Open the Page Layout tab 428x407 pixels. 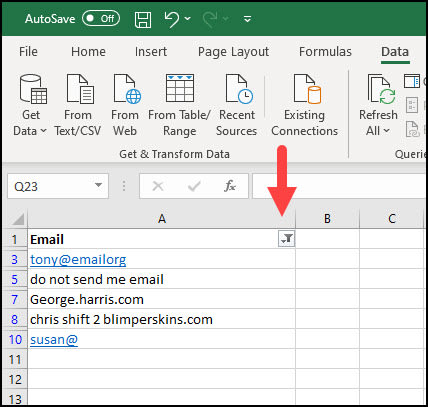click(233, 52)
